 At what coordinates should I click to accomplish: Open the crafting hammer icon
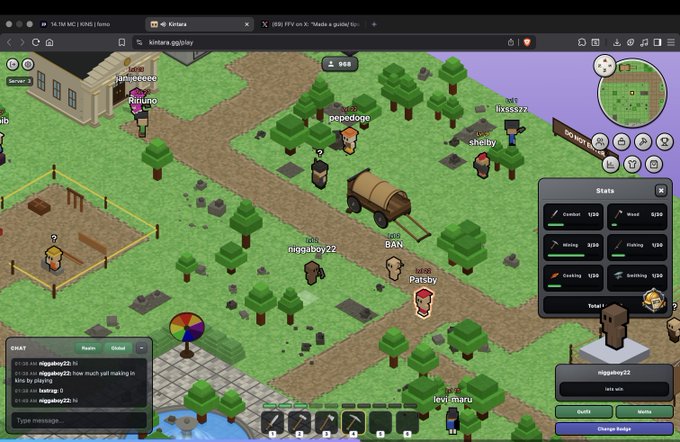[x=643, y=141]
